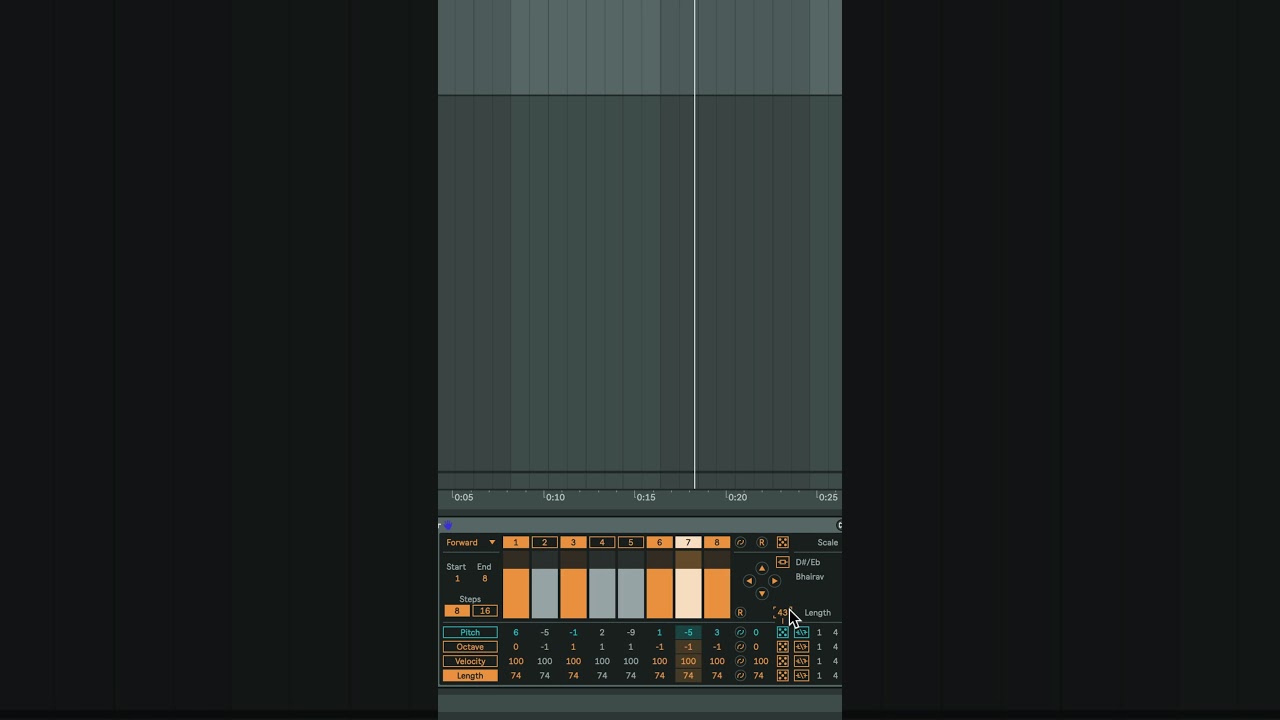
Task: Toggle step 7 on the sequencer
Action: click(x=688, y=542)
